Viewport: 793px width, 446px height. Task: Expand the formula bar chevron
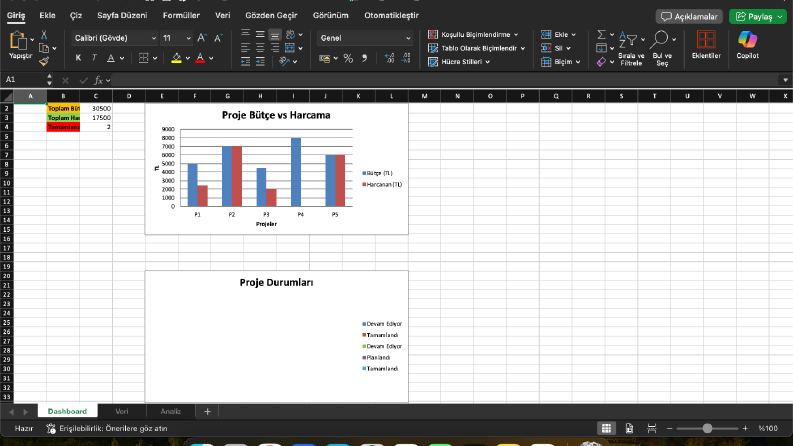point(785,80)
